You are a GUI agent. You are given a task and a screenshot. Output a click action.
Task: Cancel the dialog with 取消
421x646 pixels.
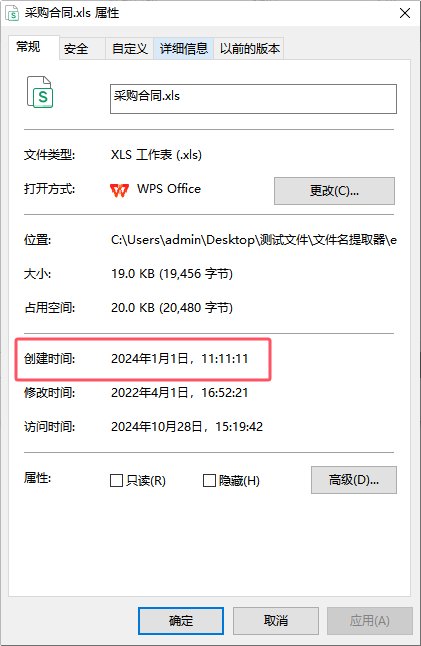click(x=276, y=621)
